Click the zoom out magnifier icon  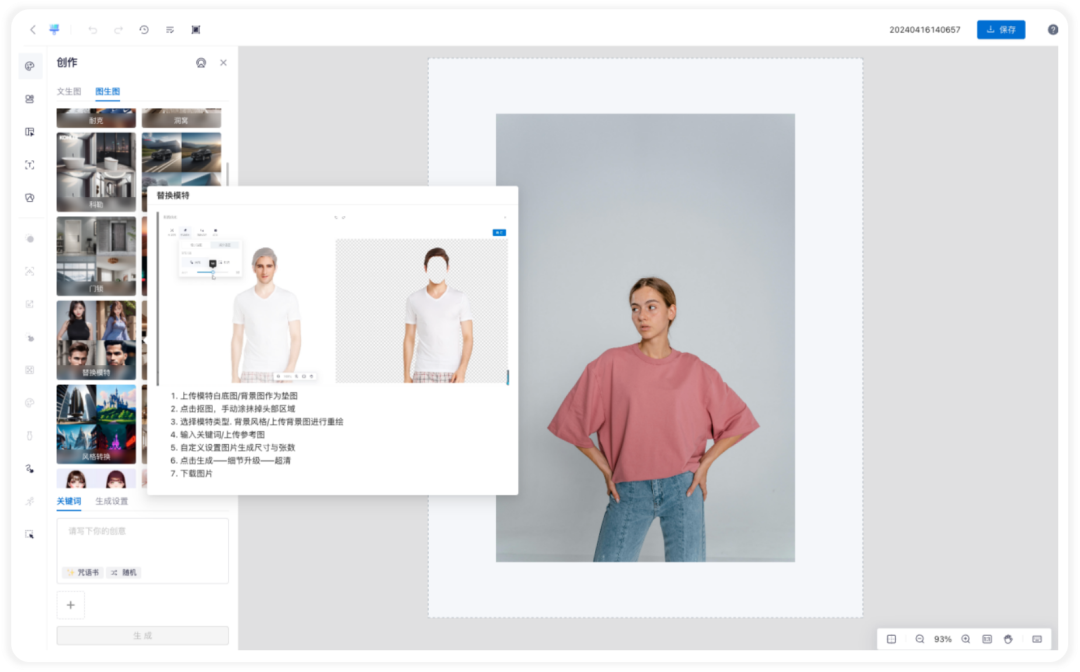920,639
